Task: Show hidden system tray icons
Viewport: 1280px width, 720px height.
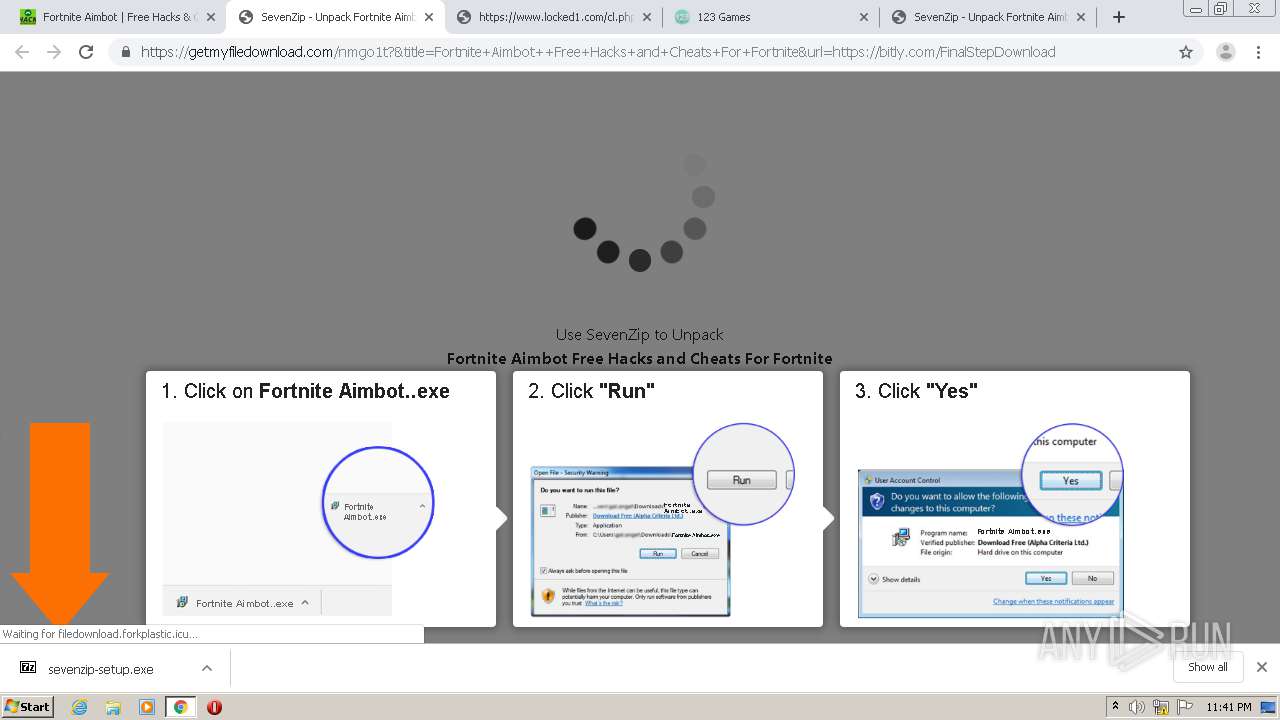Action: [1115, 706]
